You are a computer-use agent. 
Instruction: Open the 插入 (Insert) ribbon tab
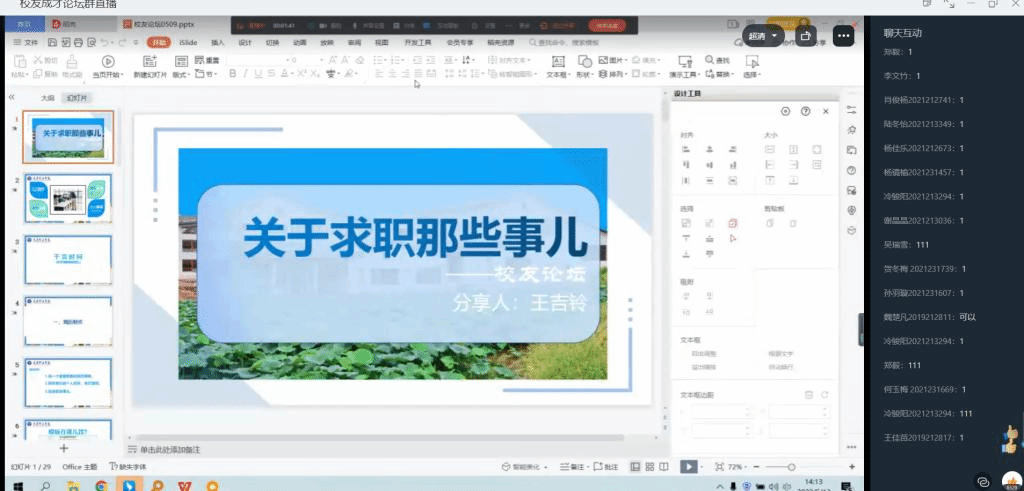(x=217, y=43)
